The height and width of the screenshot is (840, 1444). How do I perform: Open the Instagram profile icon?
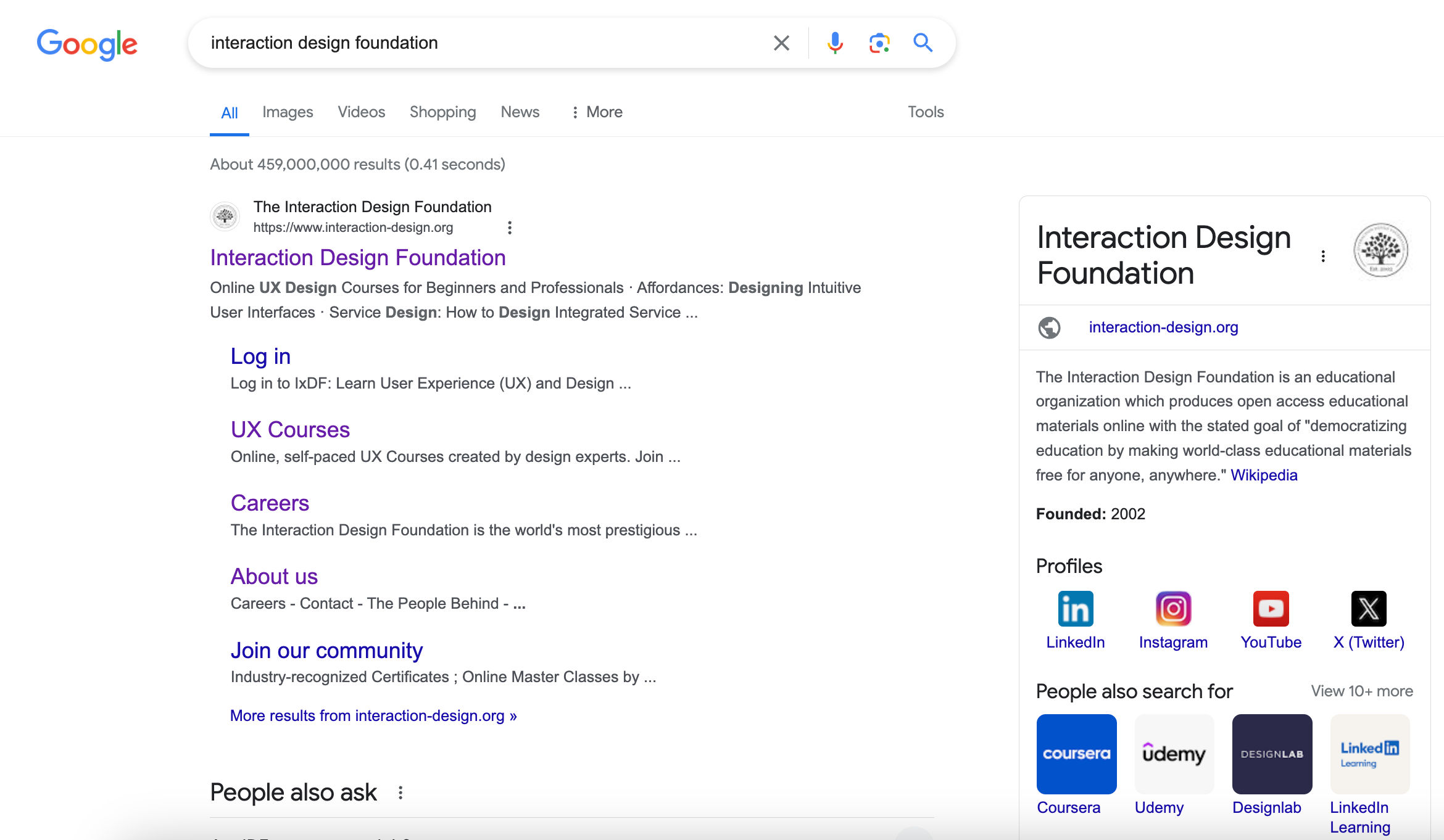(x=1173, y=608)
